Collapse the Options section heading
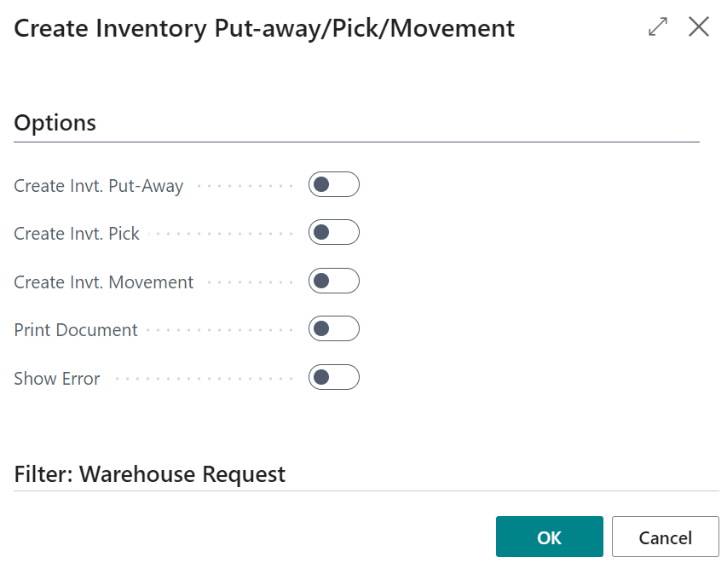Image resolution: width=727 pixels, height=563 pixels. pyautogui.click(x=55, y=123)
